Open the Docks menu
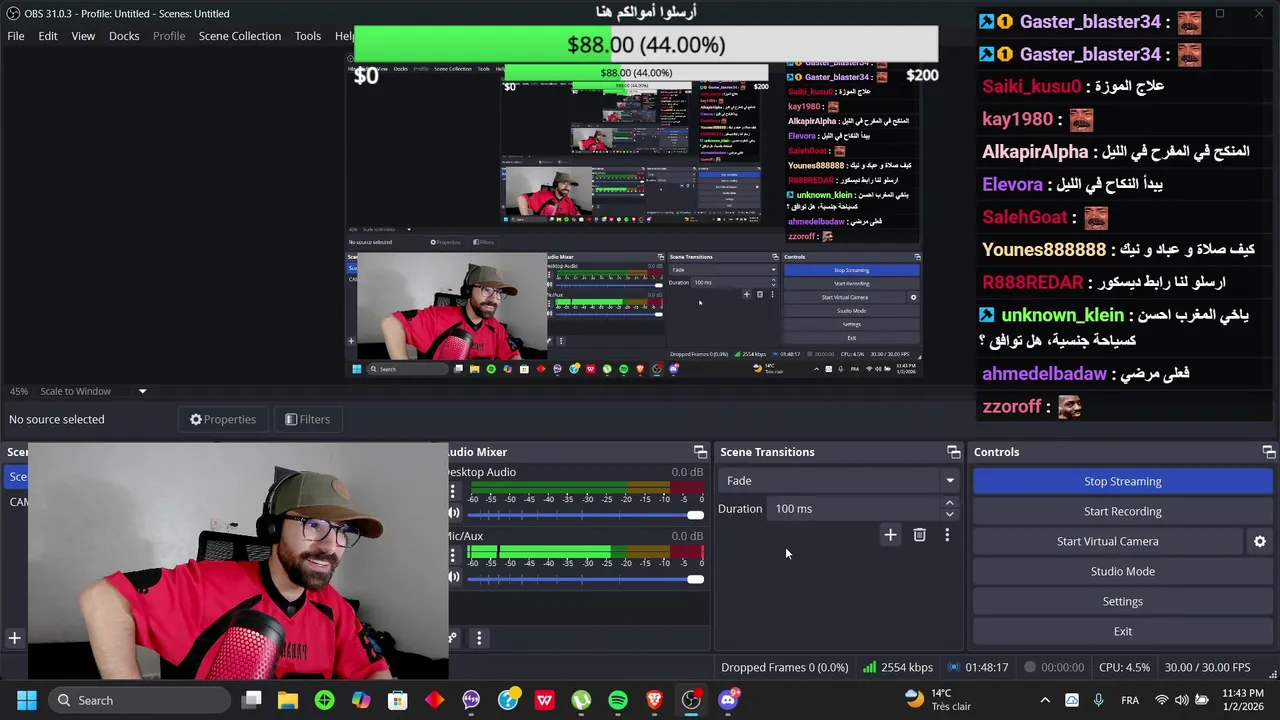 [124, 36]
